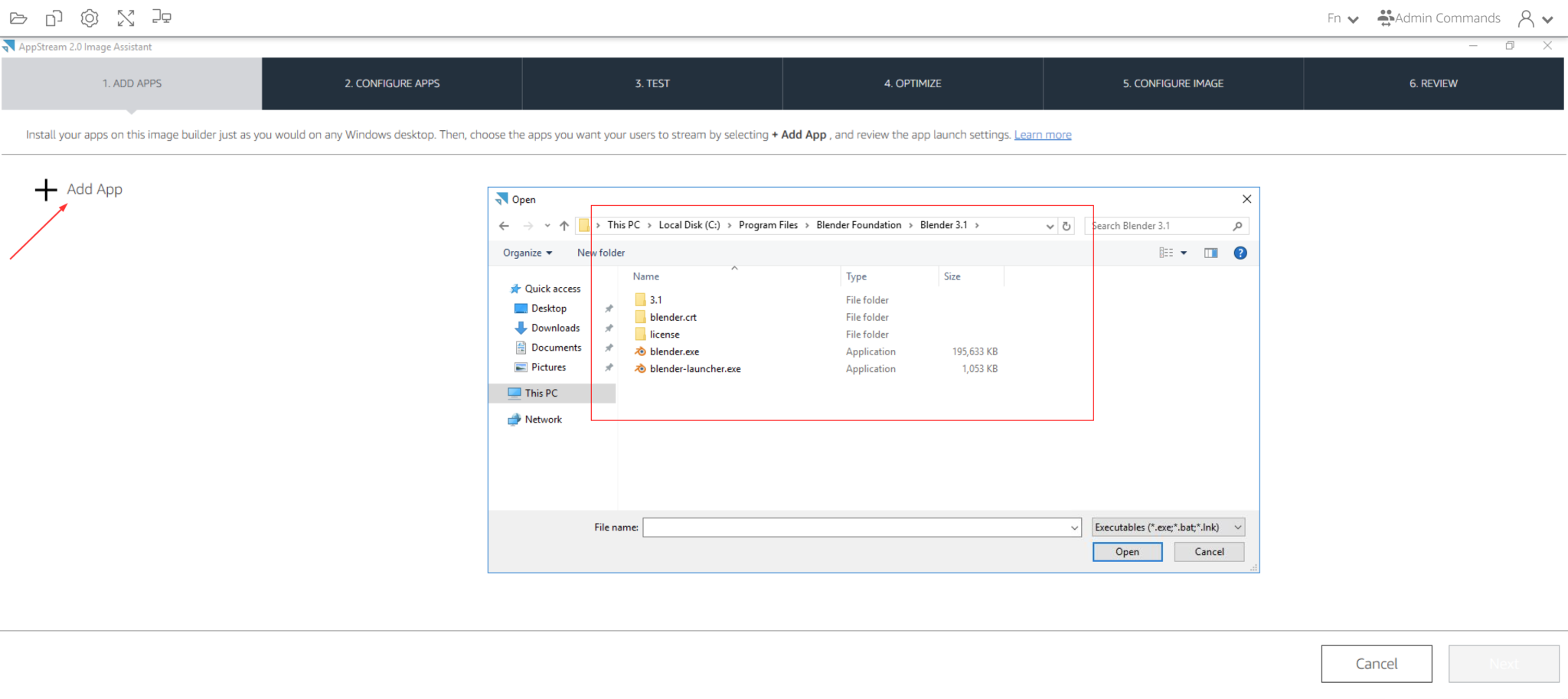
Task: Switch to the 5. CONFIGURE IMAGE tab
Action: [x=1172, y=83]
